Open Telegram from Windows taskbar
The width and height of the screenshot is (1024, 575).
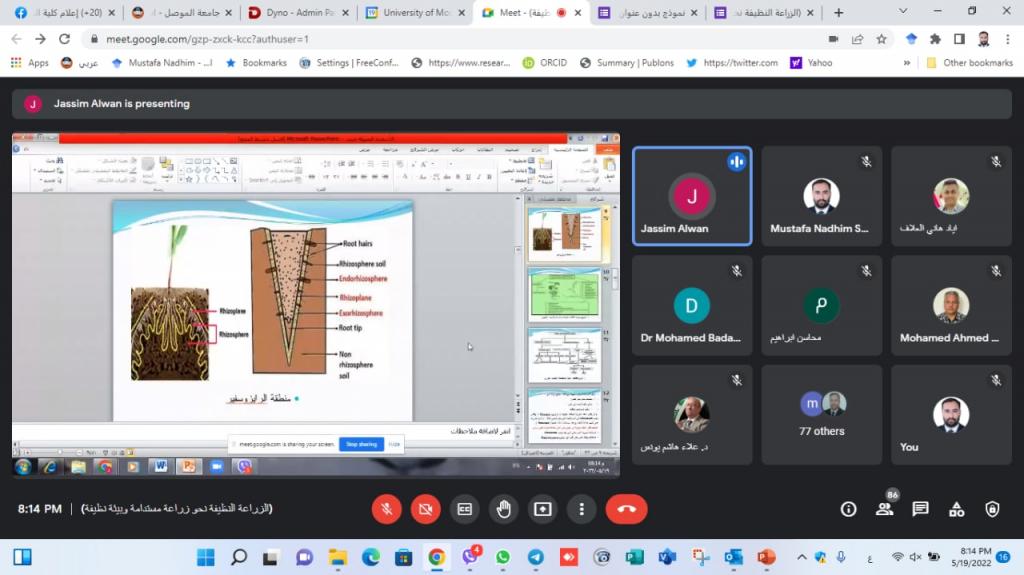tap(535, 557)
